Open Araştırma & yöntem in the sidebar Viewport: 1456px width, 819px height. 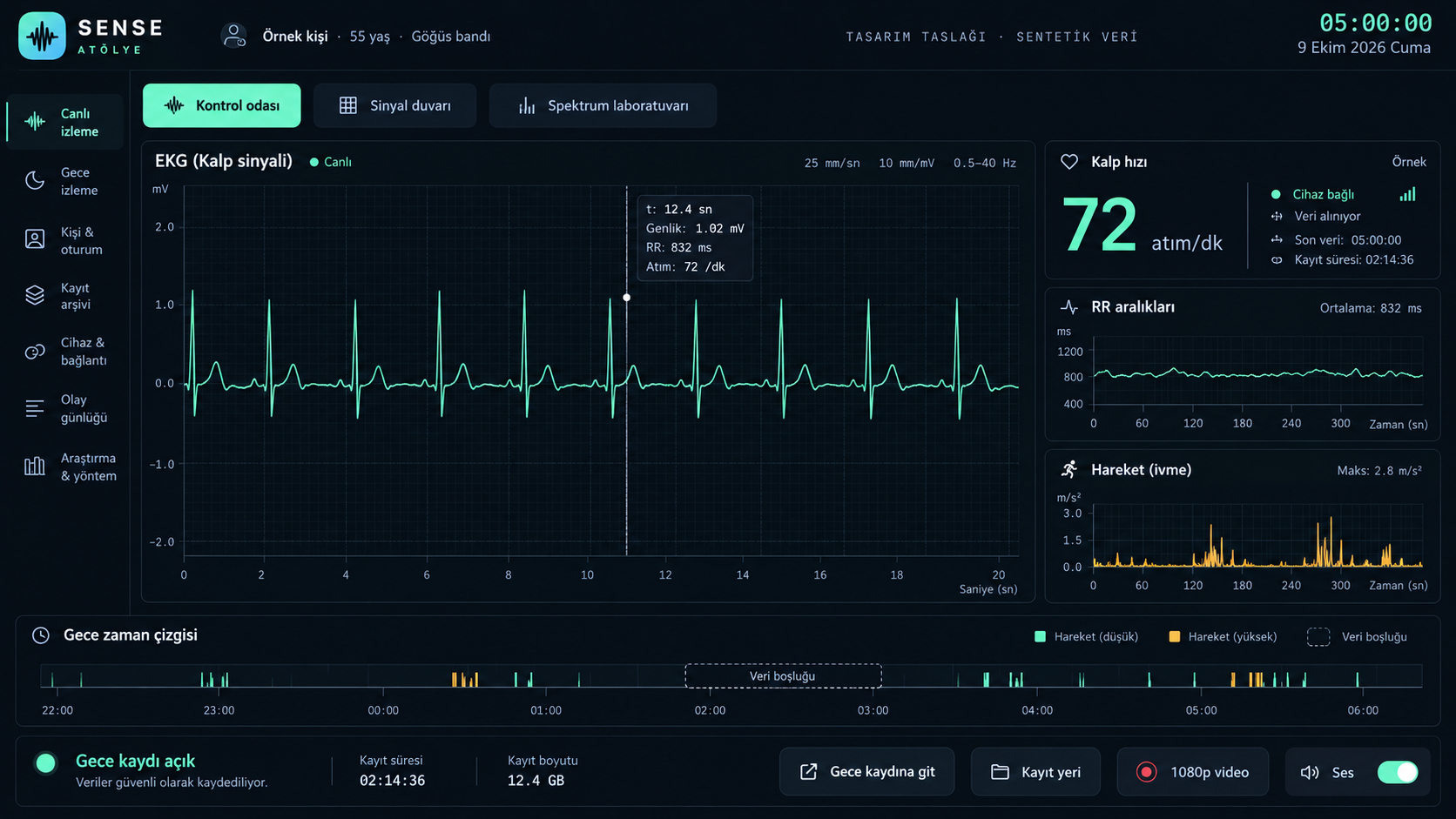click(x=64, y=467)
